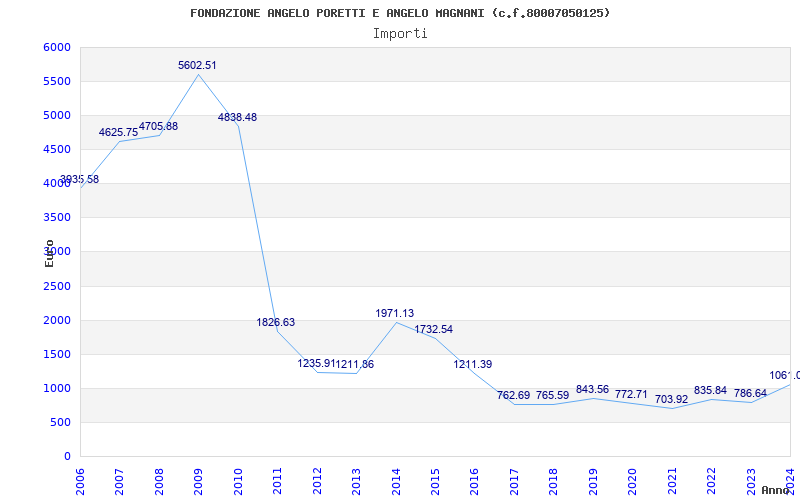Click the data label 4705.88
Image resolution: width=800 pixels, height=500 pixels.
158,126
